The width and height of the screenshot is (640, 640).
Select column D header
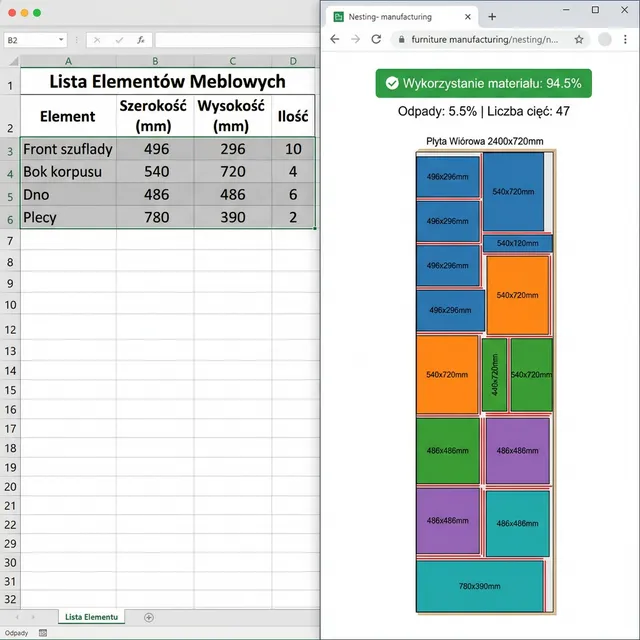293,61
